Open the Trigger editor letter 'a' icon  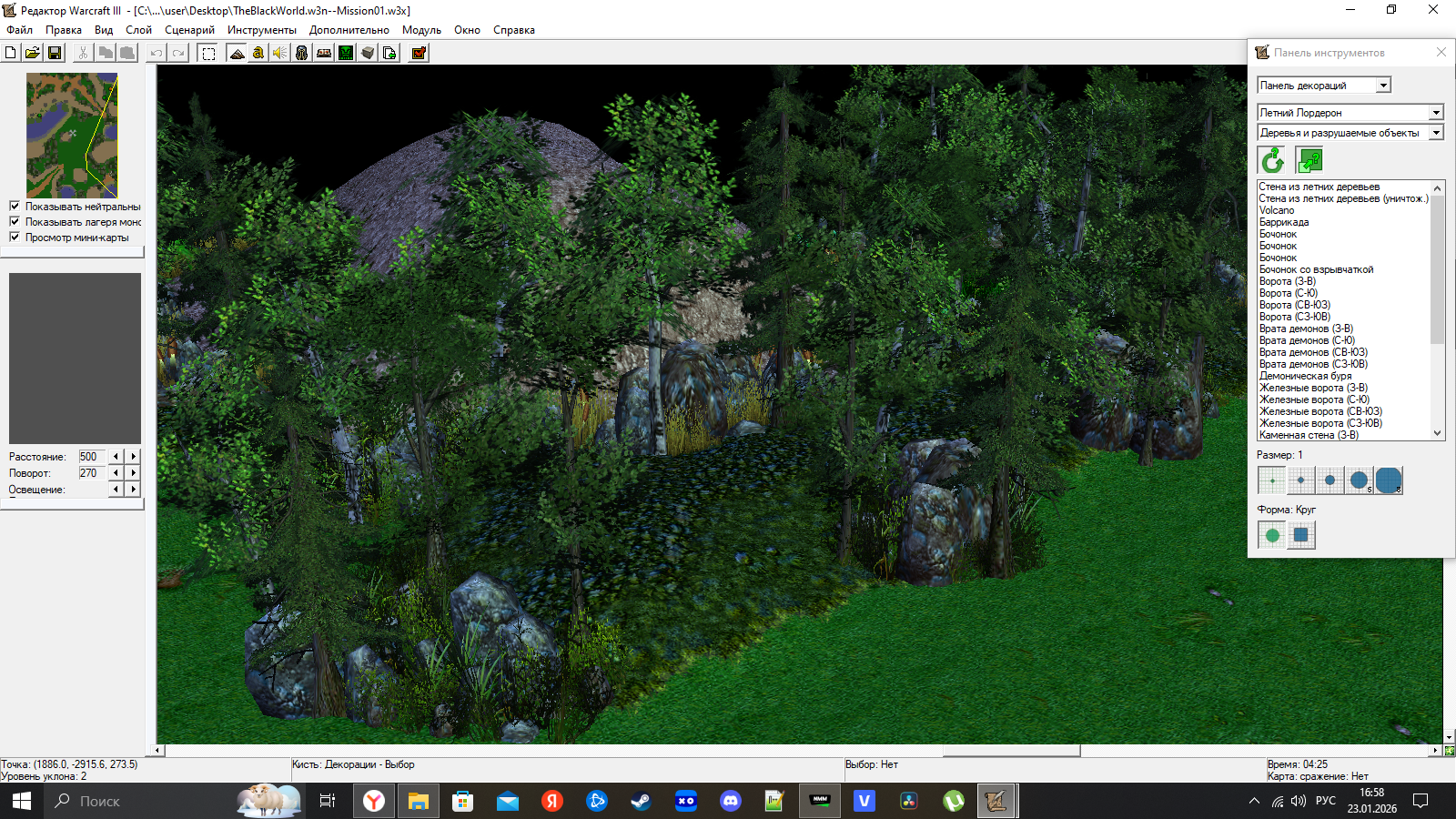tap(258, 53)
